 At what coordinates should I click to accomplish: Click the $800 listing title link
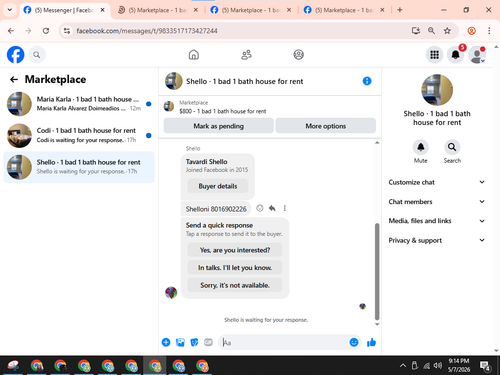click(223, 111)
